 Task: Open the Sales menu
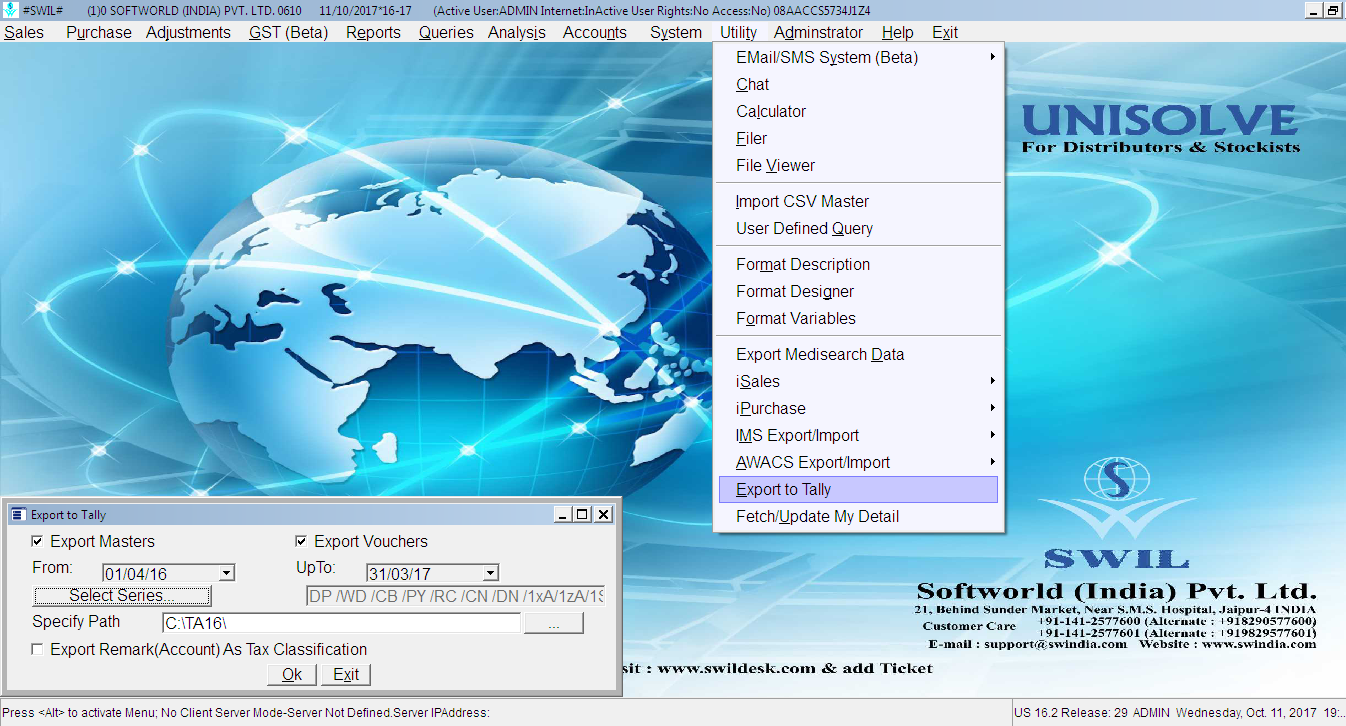(x=24, y=32)
